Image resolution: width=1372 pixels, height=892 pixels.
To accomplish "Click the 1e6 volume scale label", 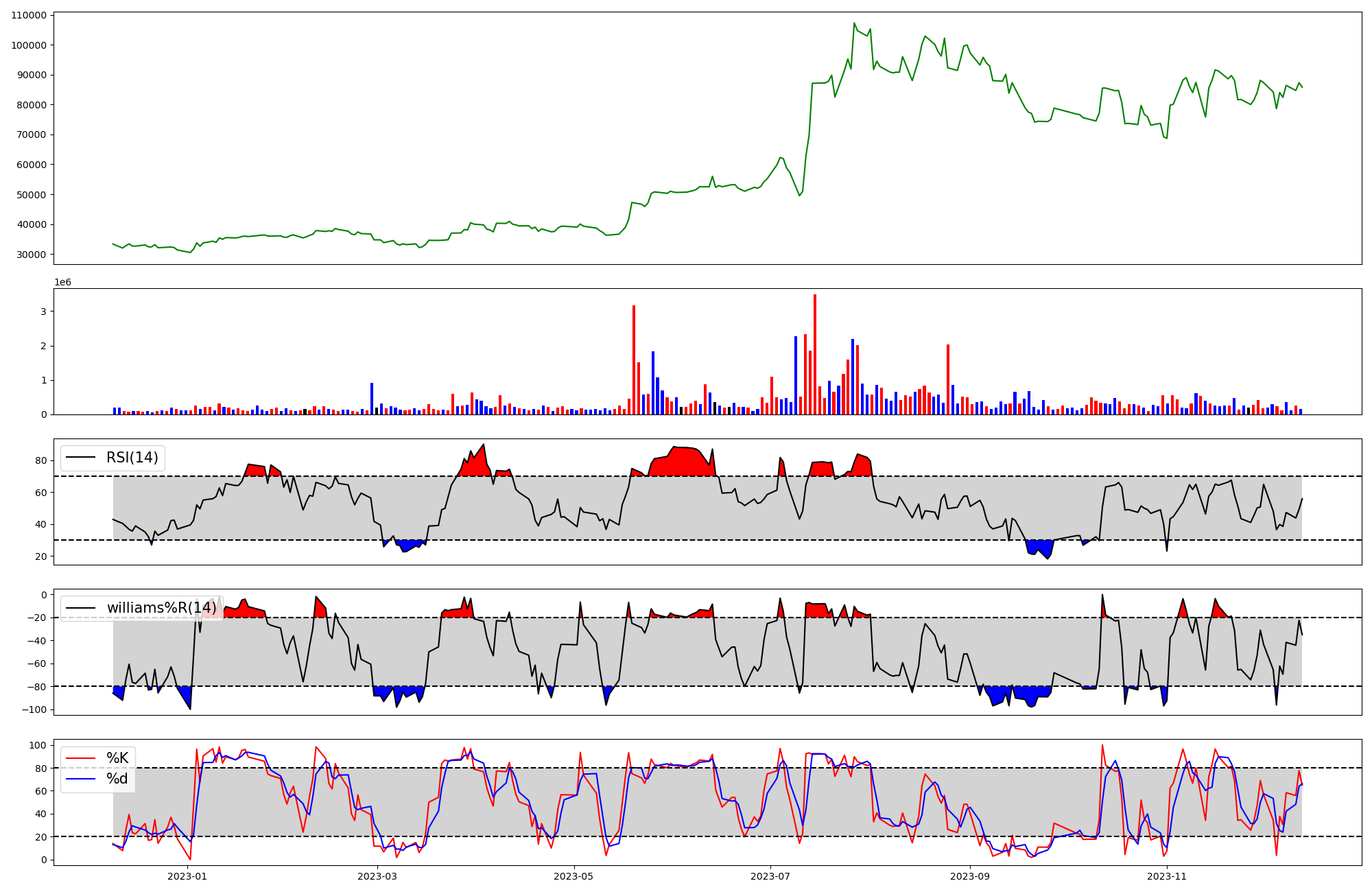I will (x=62, y=283).
